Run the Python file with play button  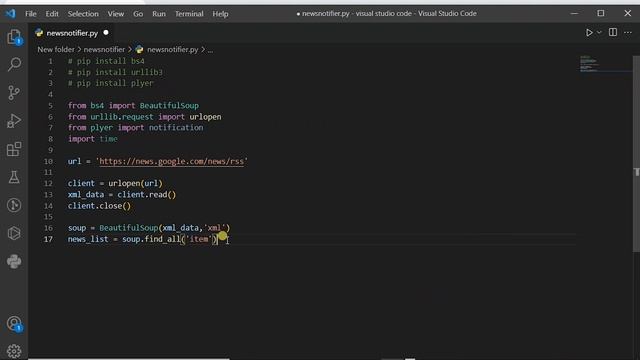pos(589,33)
